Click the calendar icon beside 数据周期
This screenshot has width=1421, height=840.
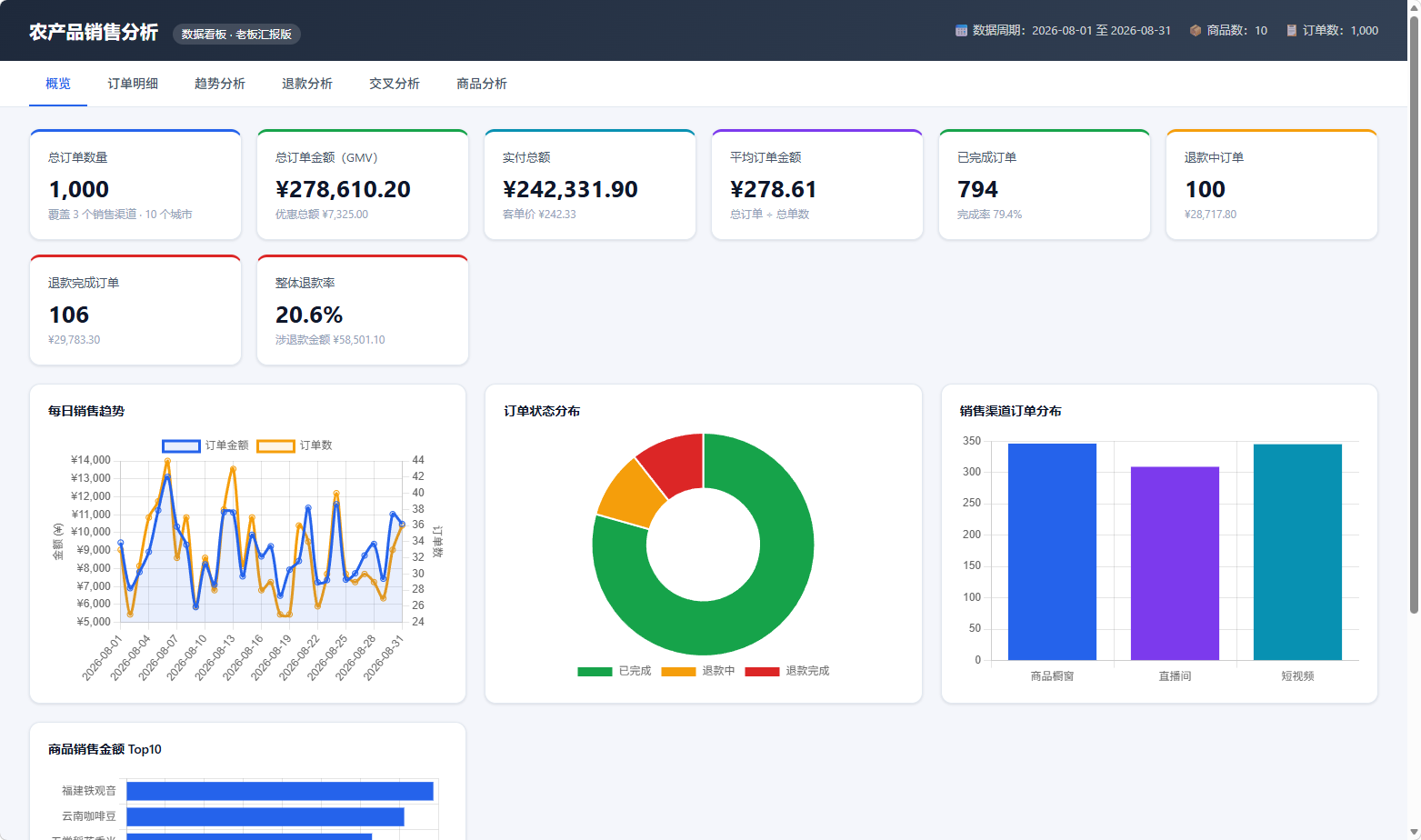click(x=961, y=31)
